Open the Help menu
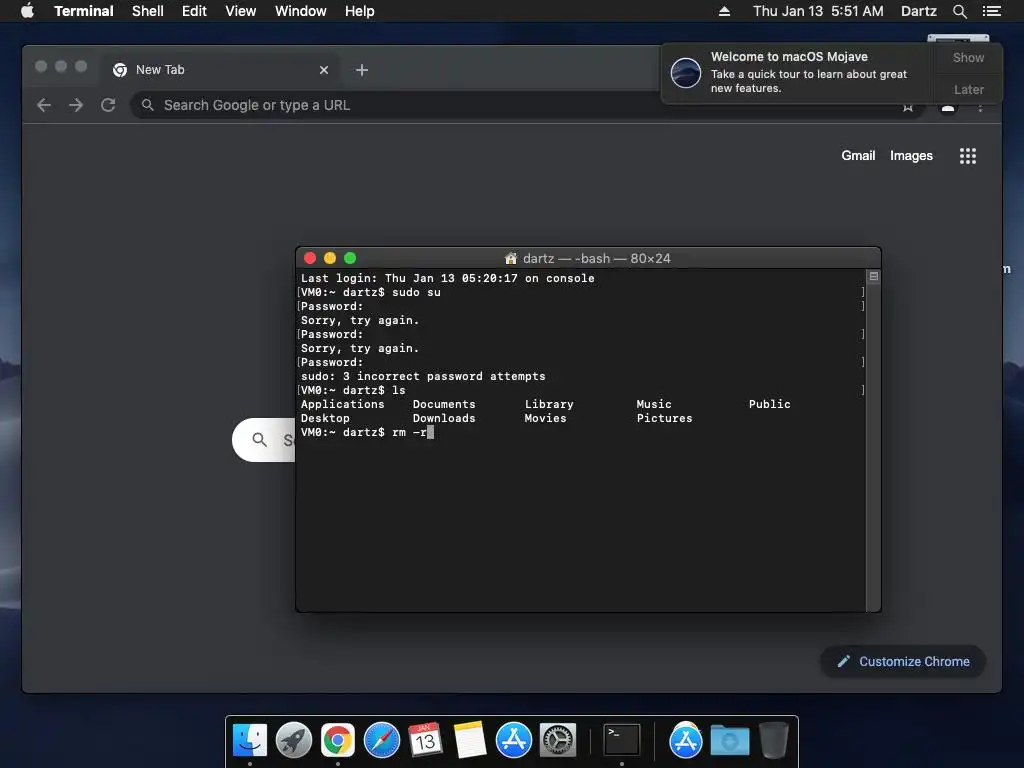Image resolution: width=1024 pixels, height=768 pixels. coord(360,11)
